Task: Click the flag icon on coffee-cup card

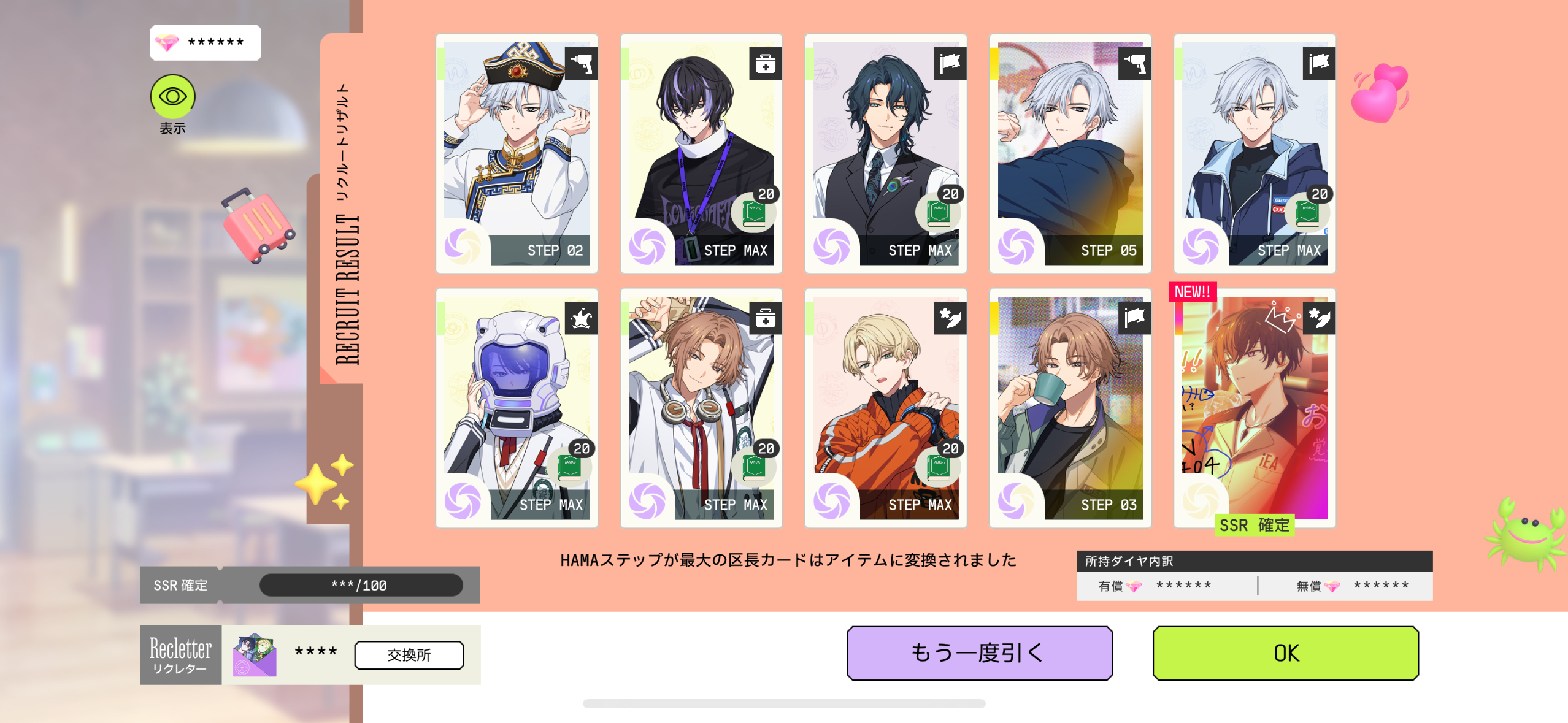Action: pos(1134,318)
